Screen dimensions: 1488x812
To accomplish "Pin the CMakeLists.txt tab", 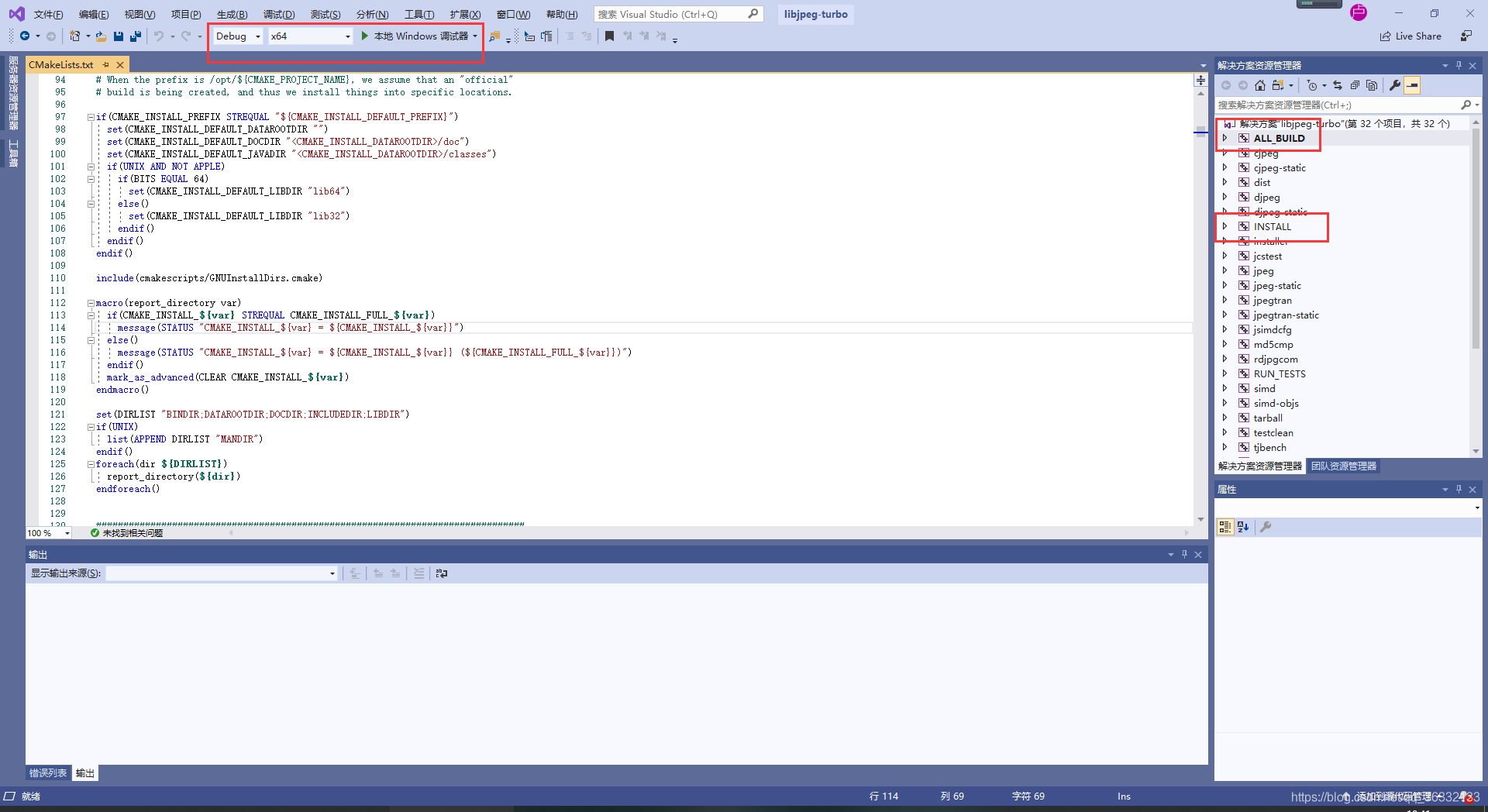I will [x=106, y=65].
